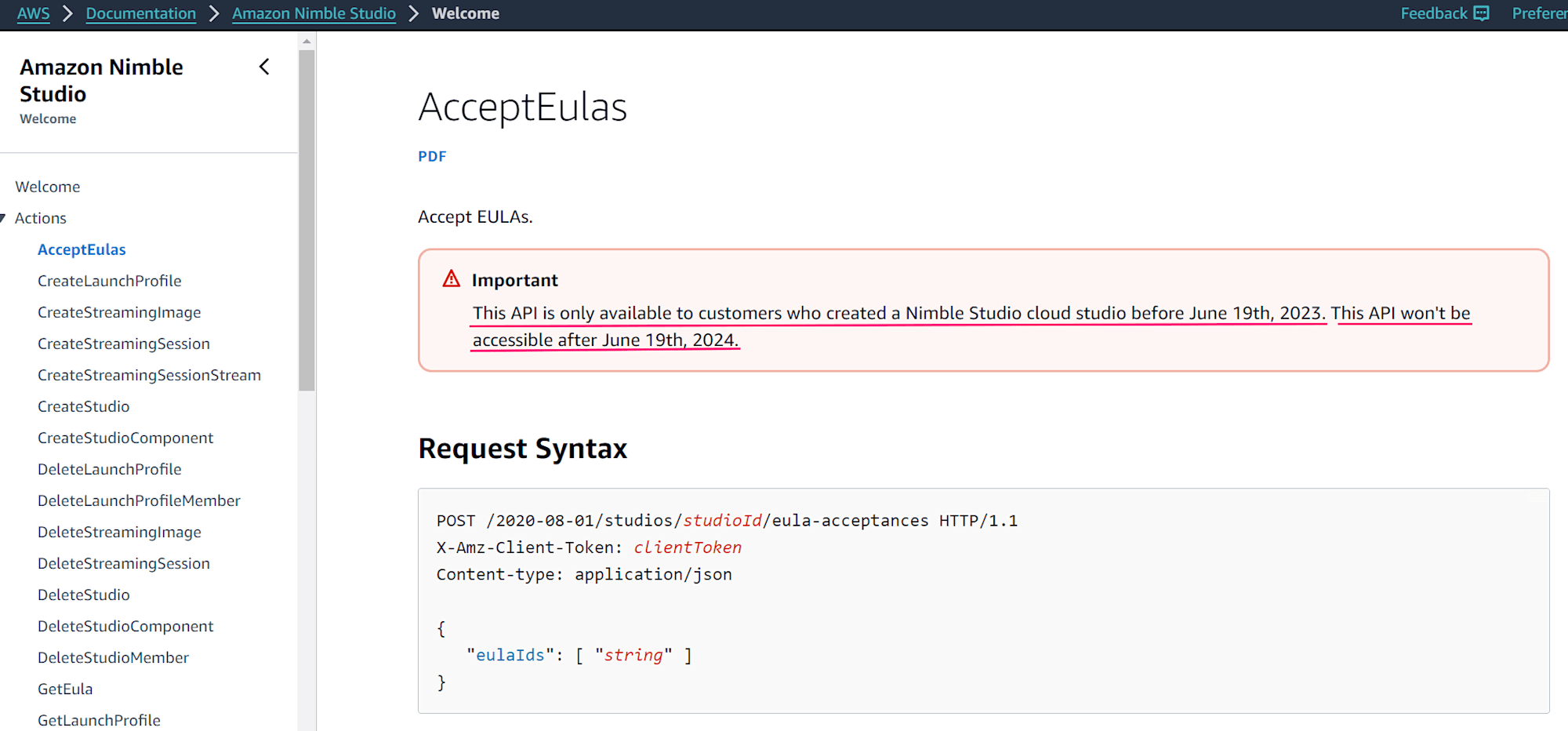Collapse the sidebar with the left chevron
This screenshot has width=1568, height=731.
[264, 67]
